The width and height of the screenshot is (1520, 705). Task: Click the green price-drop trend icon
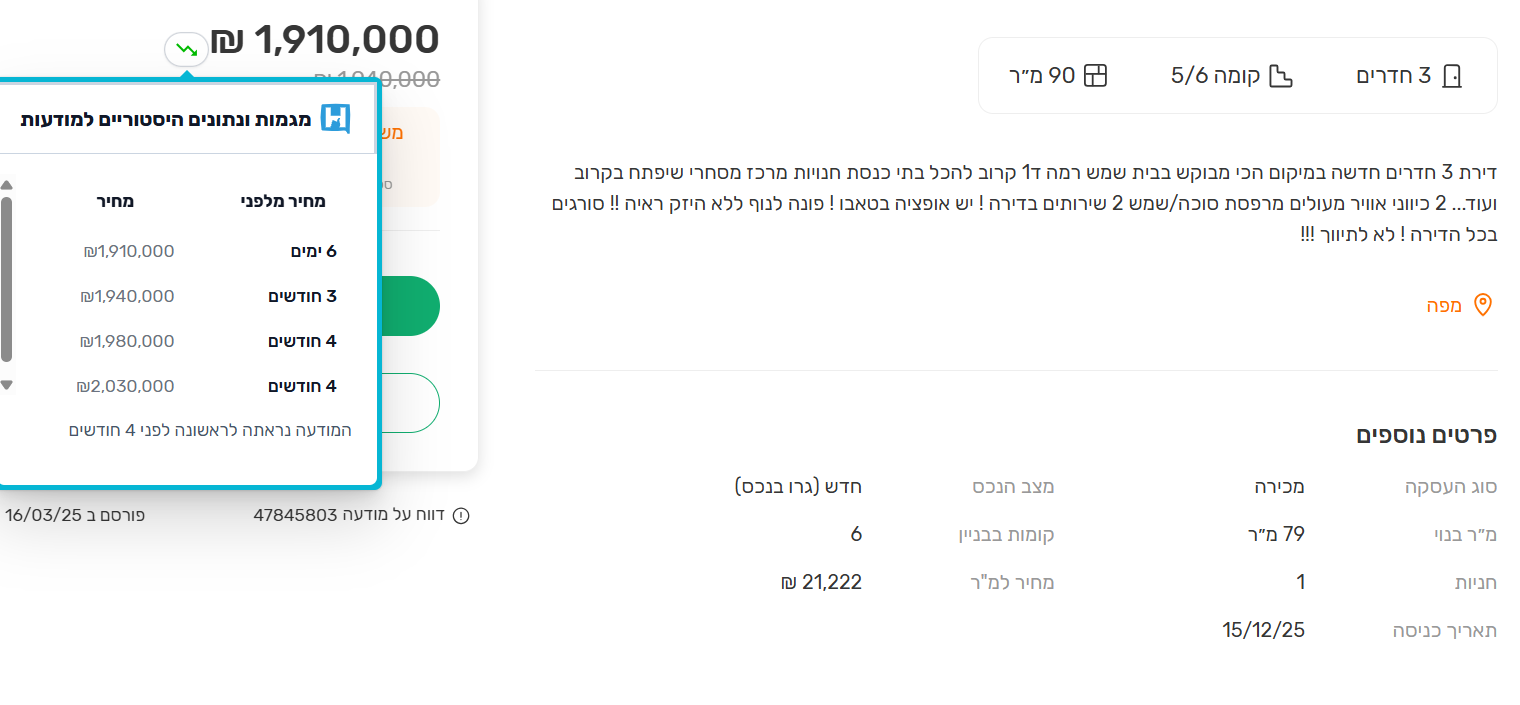tap(187, 49)
